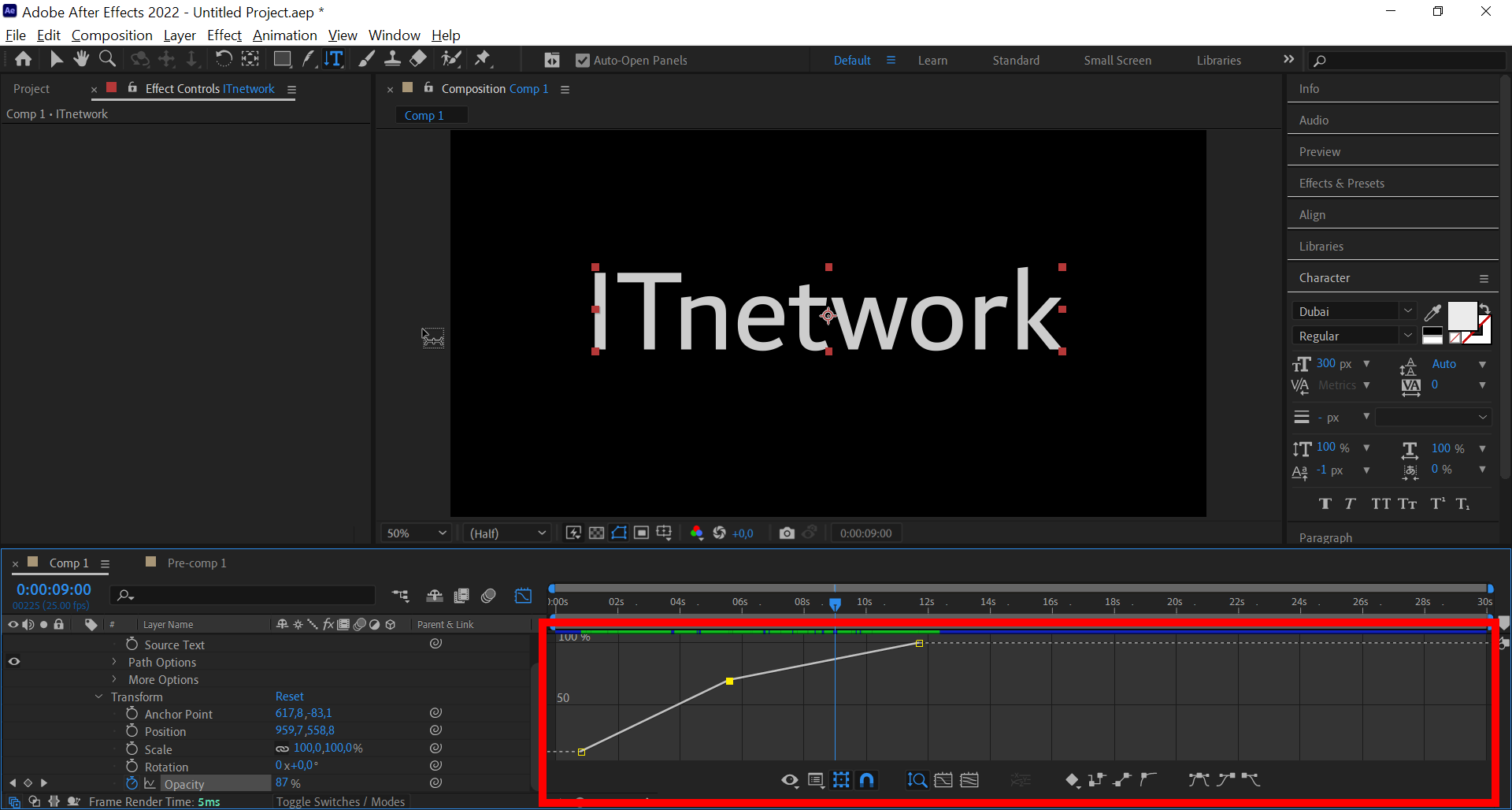Uncheck the Auto-Open Panels checkbox

583,59
